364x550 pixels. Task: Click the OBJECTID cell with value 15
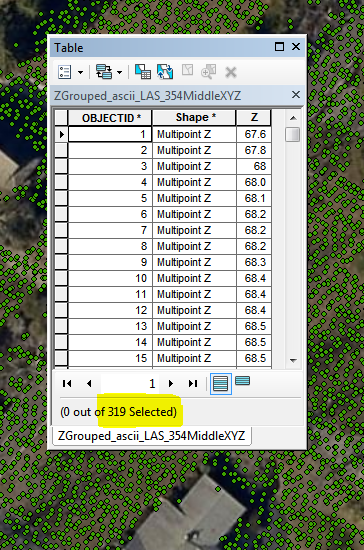[110, 358]
